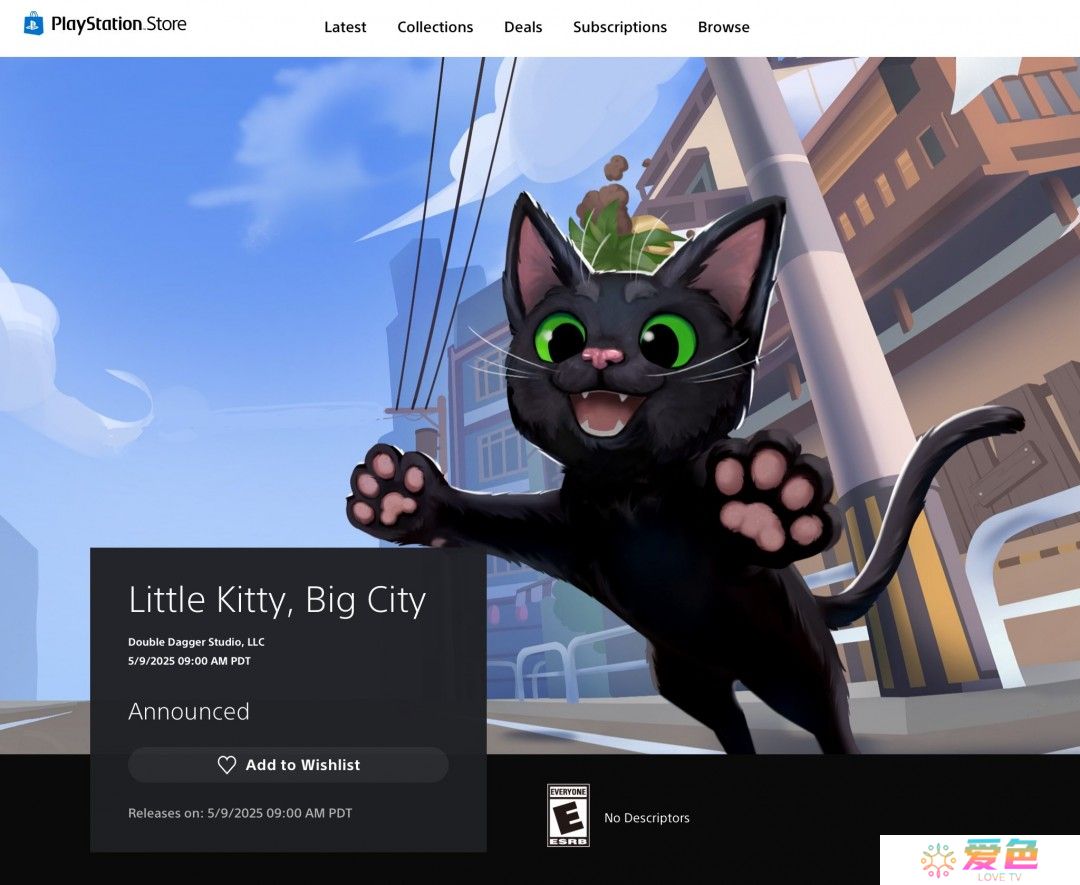Click the PlayStation Store wordmark
1080x885 pixels.
[x=119, y=24]
